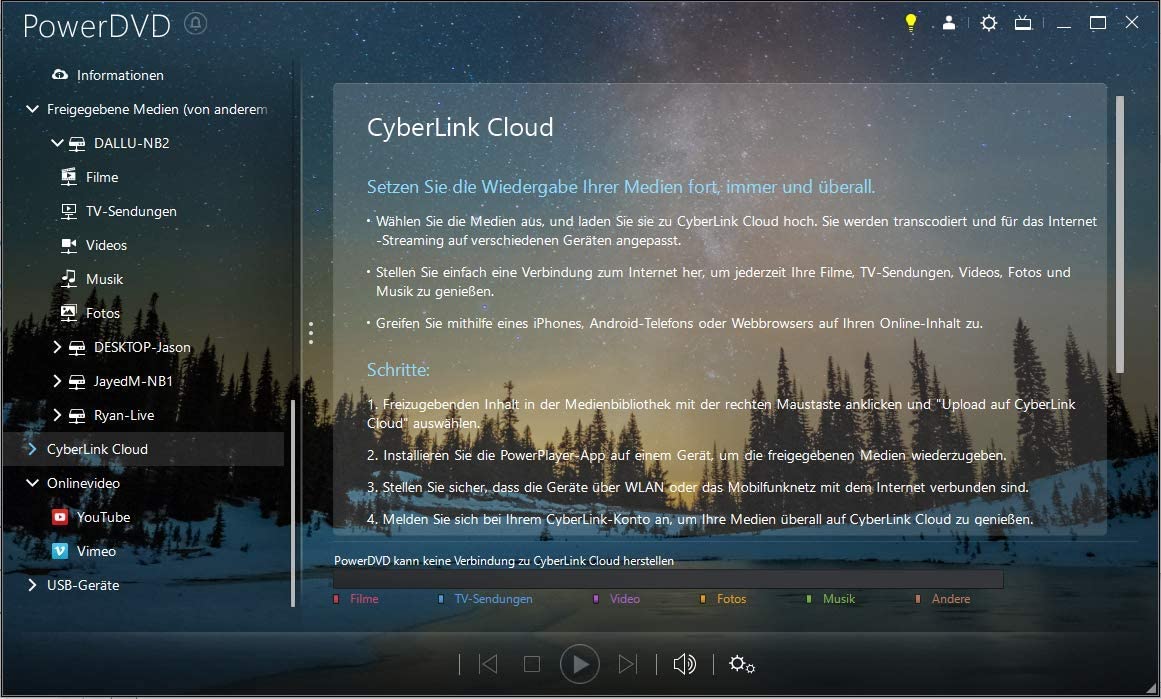The height and width of the screenshot is (699, 1161).
Task: Open PowerDVD settings gear in title bar
Action: click(x=988, y=22)
